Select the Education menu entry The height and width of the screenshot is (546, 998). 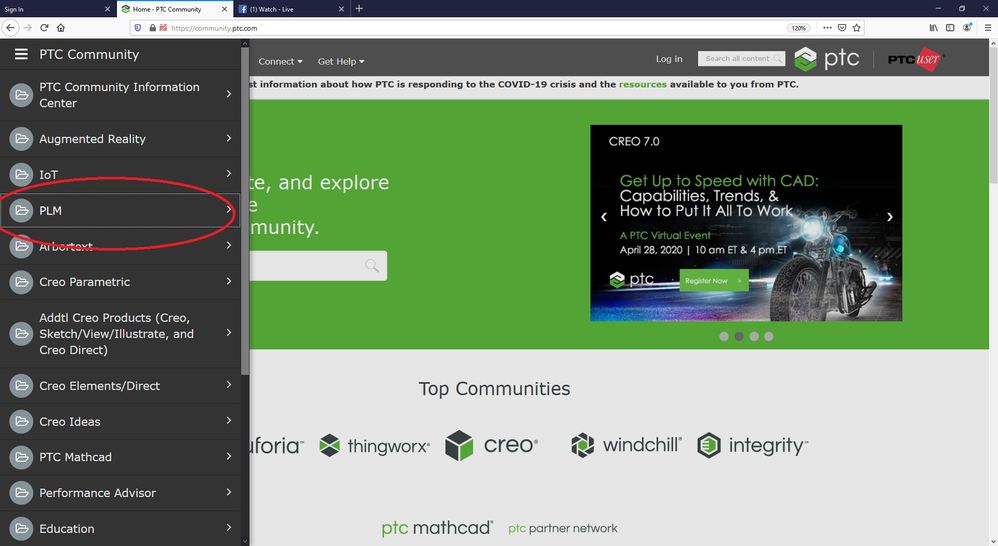120,528
